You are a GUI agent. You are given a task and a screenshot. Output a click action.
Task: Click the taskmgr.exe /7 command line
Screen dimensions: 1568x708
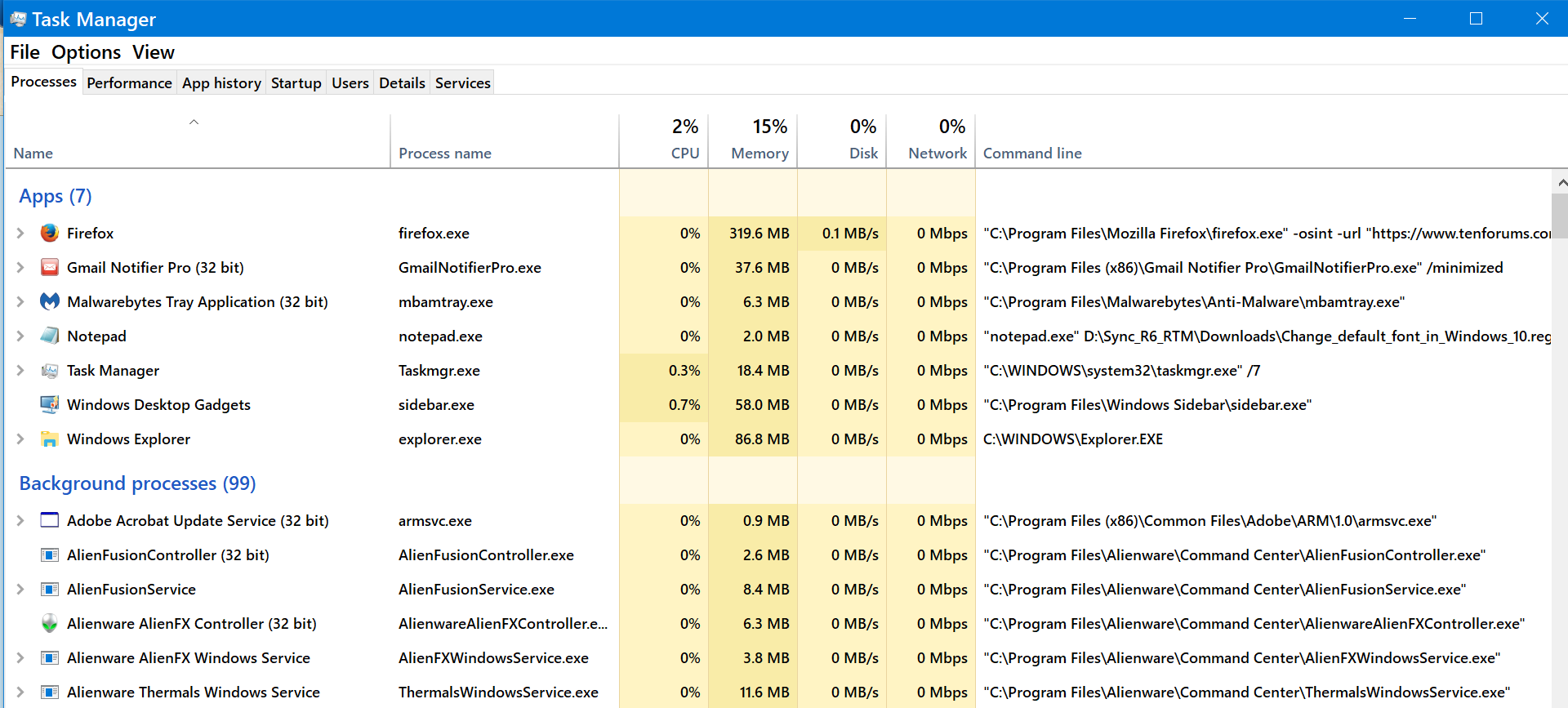[x=1121, y=371]
